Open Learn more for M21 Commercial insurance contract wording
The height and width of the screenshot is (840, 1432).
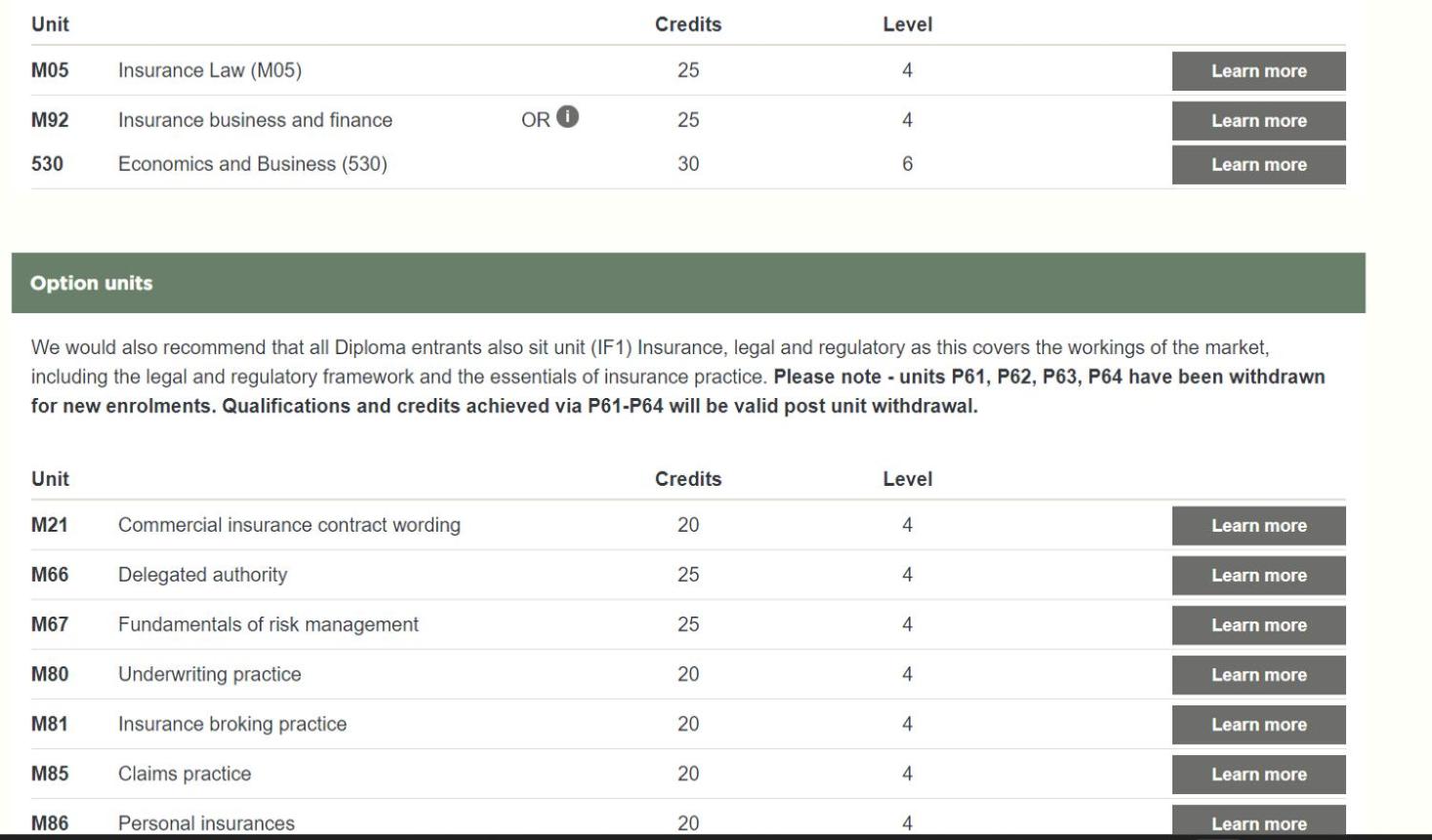coord(1258,526)
